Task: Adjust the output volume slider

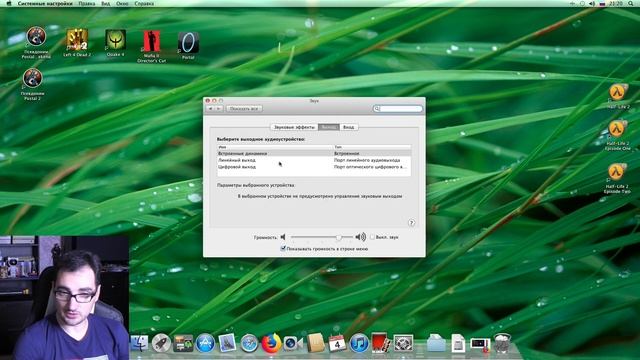Action: pyautogui.click(x=338, y=237)
